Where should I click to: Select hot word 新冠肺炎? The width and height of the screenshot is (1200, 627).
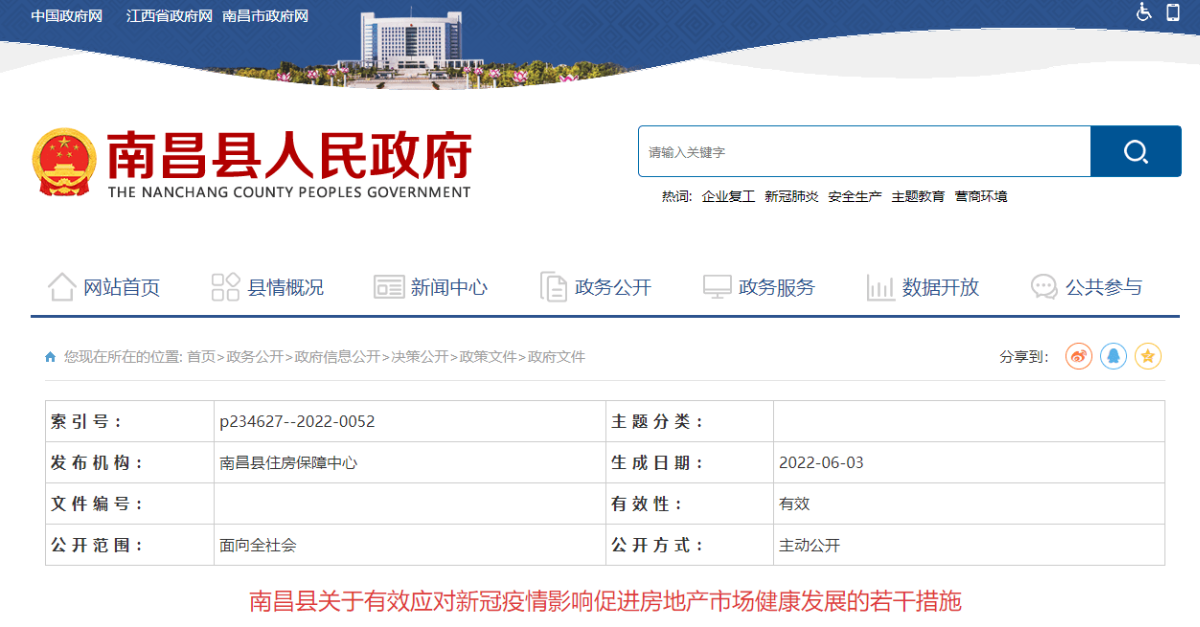[x=791, y=197]
